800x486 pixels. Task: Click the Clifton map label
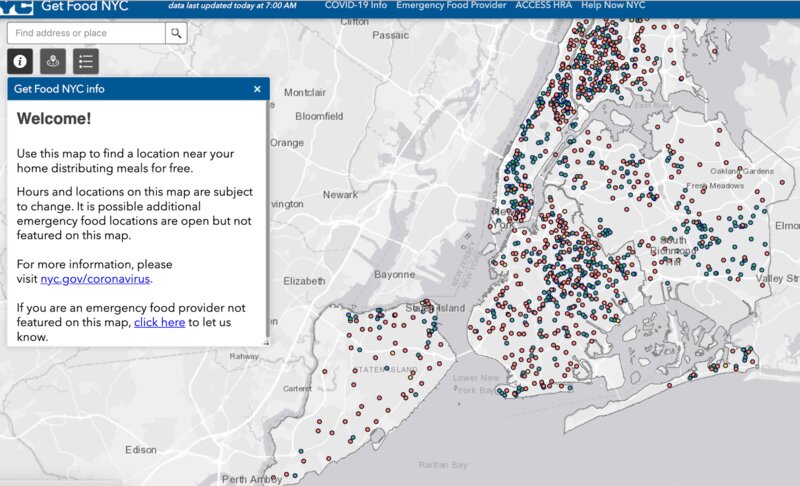pyautogui.click(x=354, y=21)
